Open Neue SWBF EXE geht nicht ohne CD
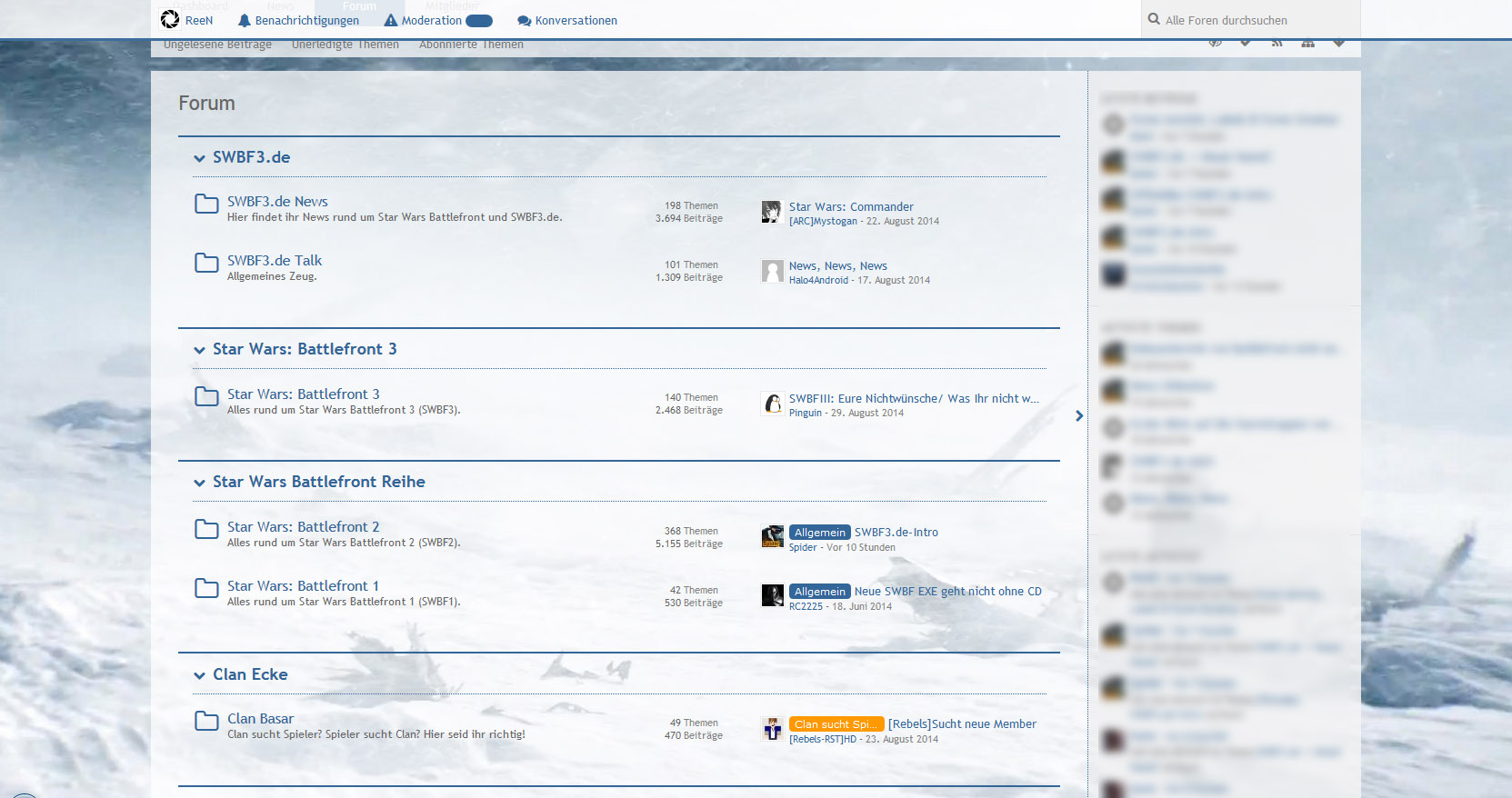1512x798 pixels. (x=948, y=592)
